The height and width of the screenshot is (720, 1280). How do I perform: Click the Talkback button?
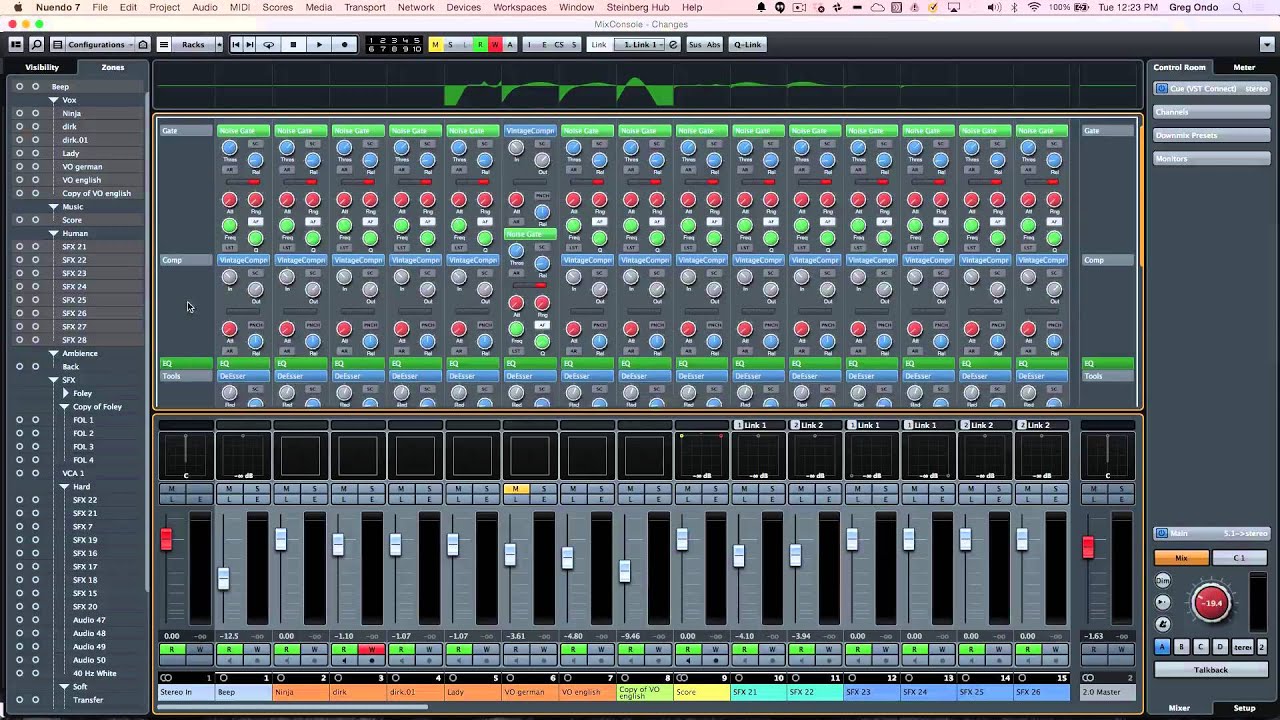[x=1211, y=670]
